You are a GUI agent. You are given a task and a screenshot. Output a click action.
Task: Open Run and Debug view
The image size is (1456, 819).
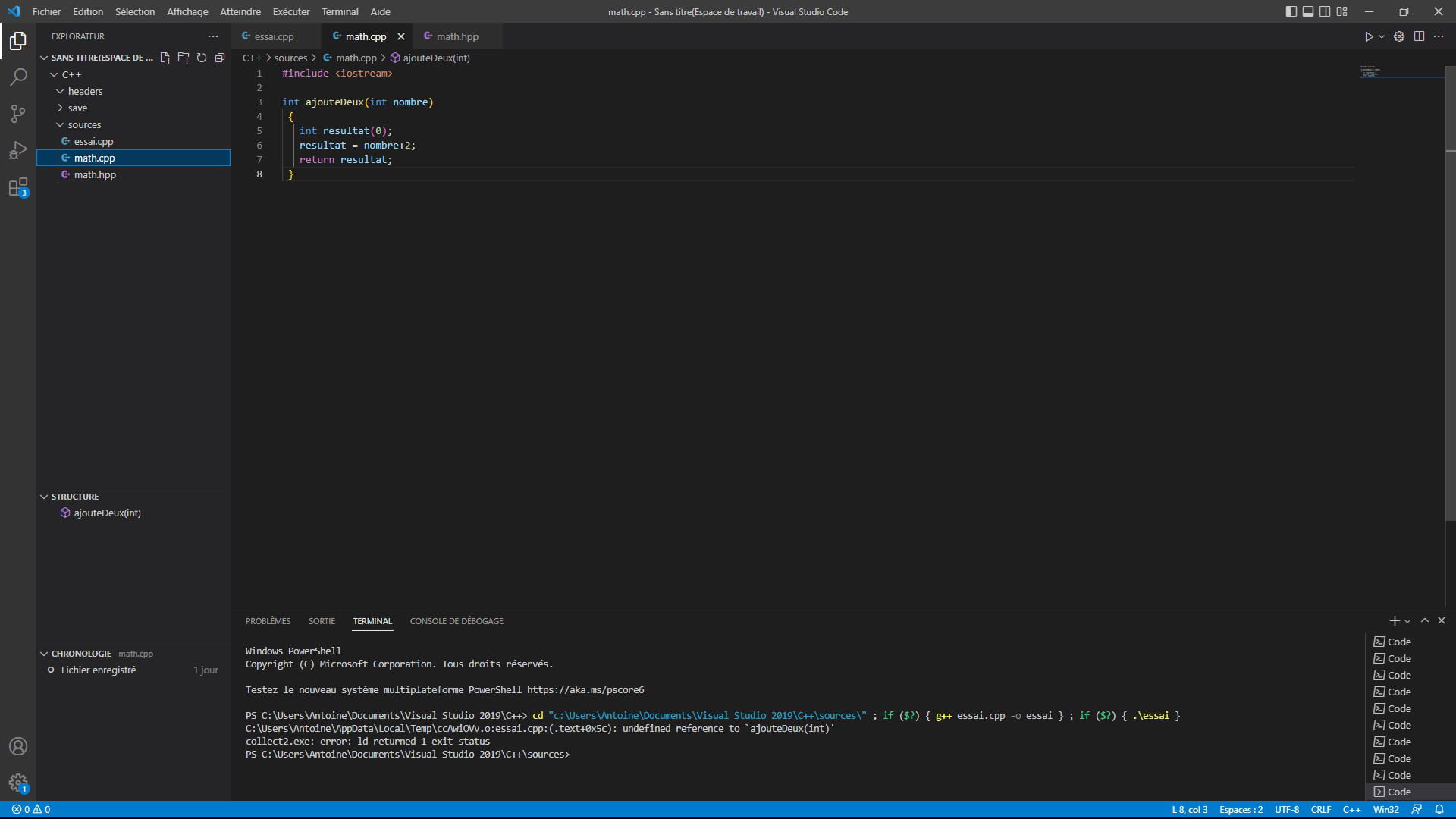(x=18, y=150)
